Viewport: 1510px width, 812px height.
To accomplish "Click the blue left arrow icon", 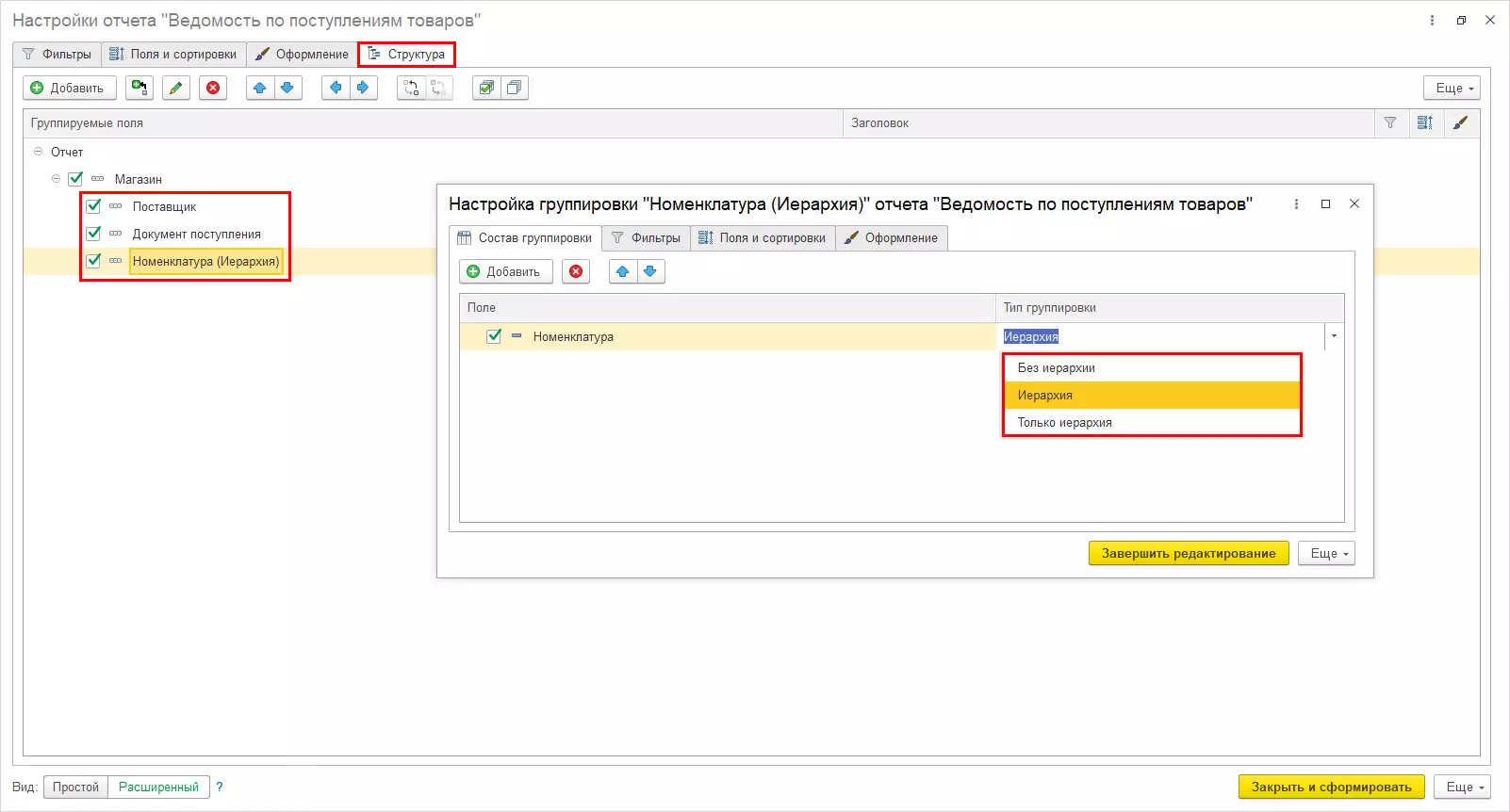I will (x=336, y=88).
